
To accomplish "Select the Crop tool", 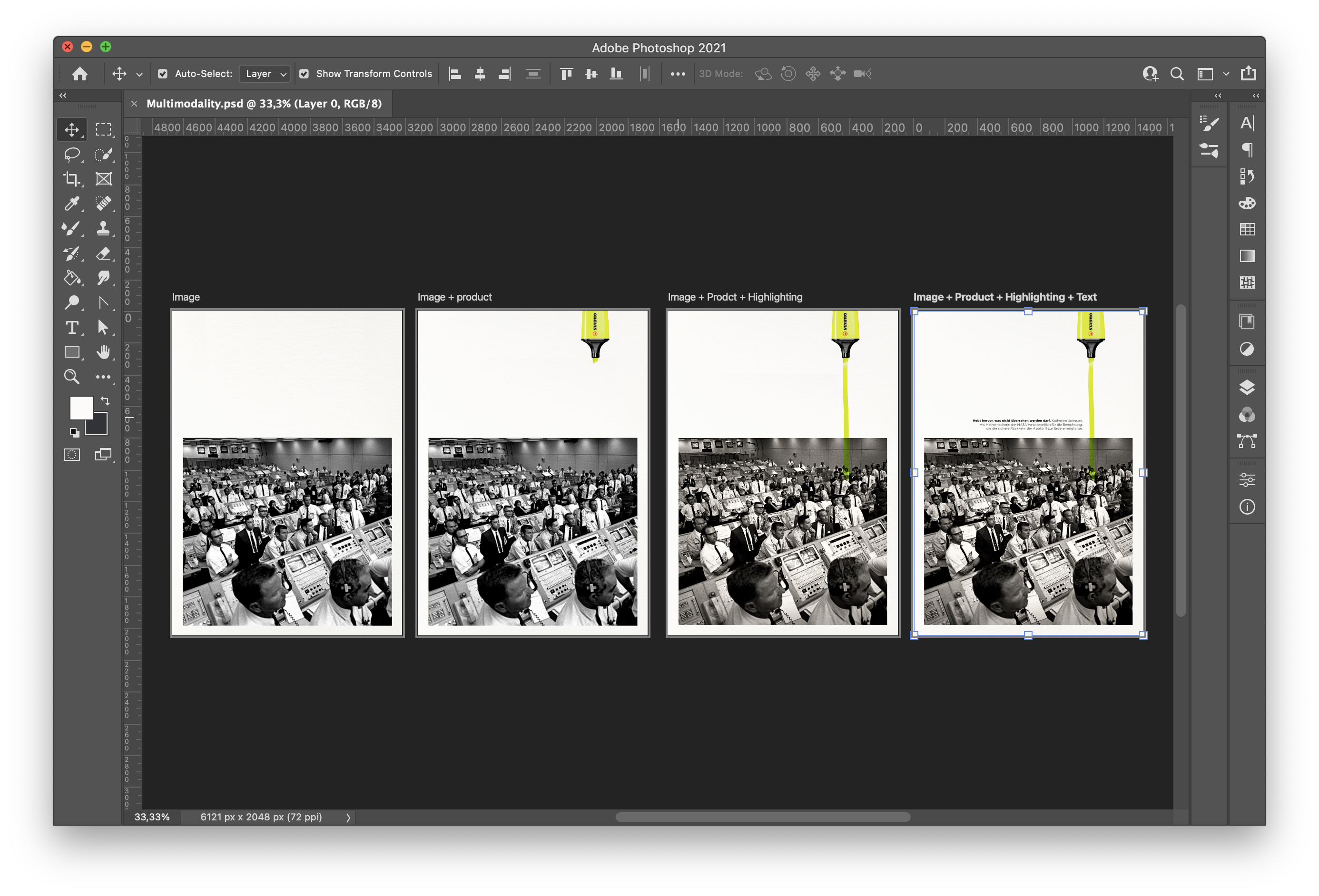I will pyautogui.click(x=72, y=179).
